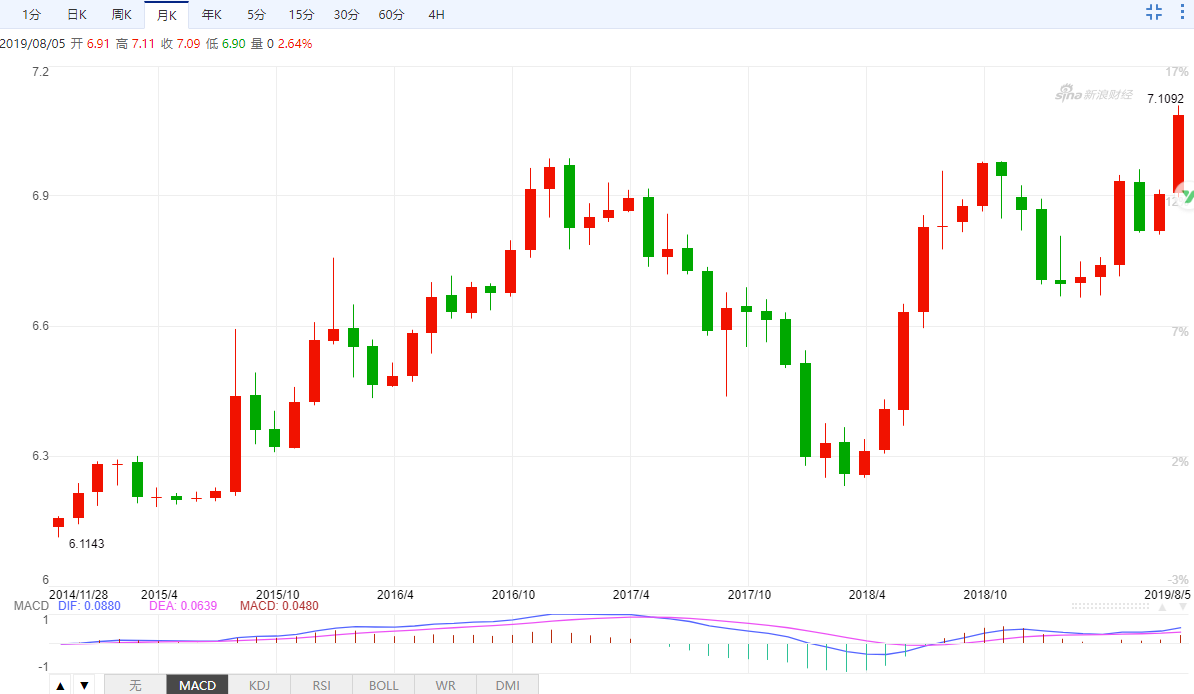Select the RSI indicator button
1194x694 pixels.
pyautogui.click(x=321, y=685)
